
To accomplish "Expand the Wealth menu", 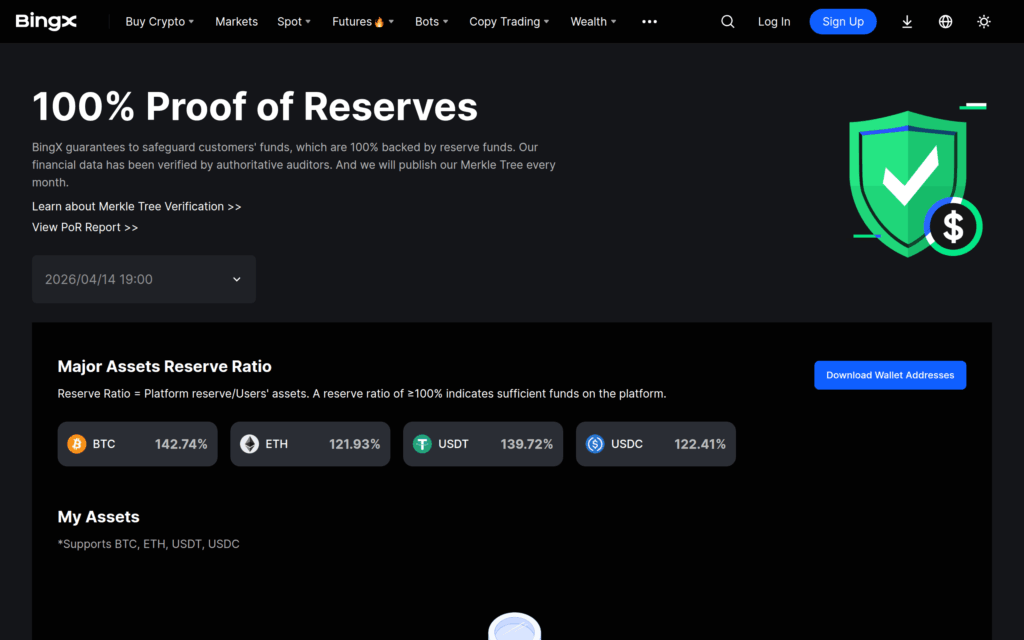I will [x=593, y=22].
